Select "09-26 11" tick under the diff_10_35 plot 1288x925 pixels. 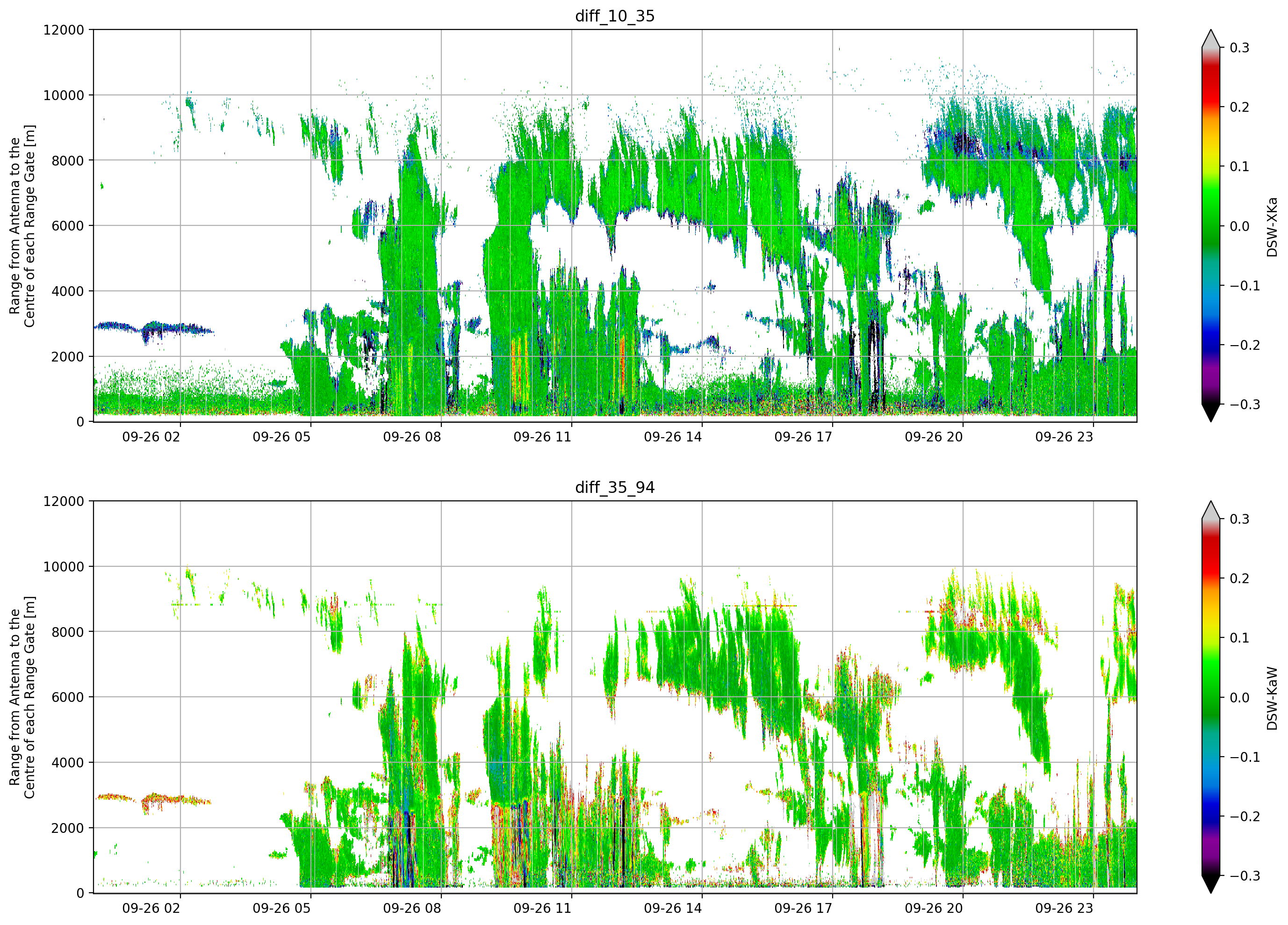pos(542,437)
